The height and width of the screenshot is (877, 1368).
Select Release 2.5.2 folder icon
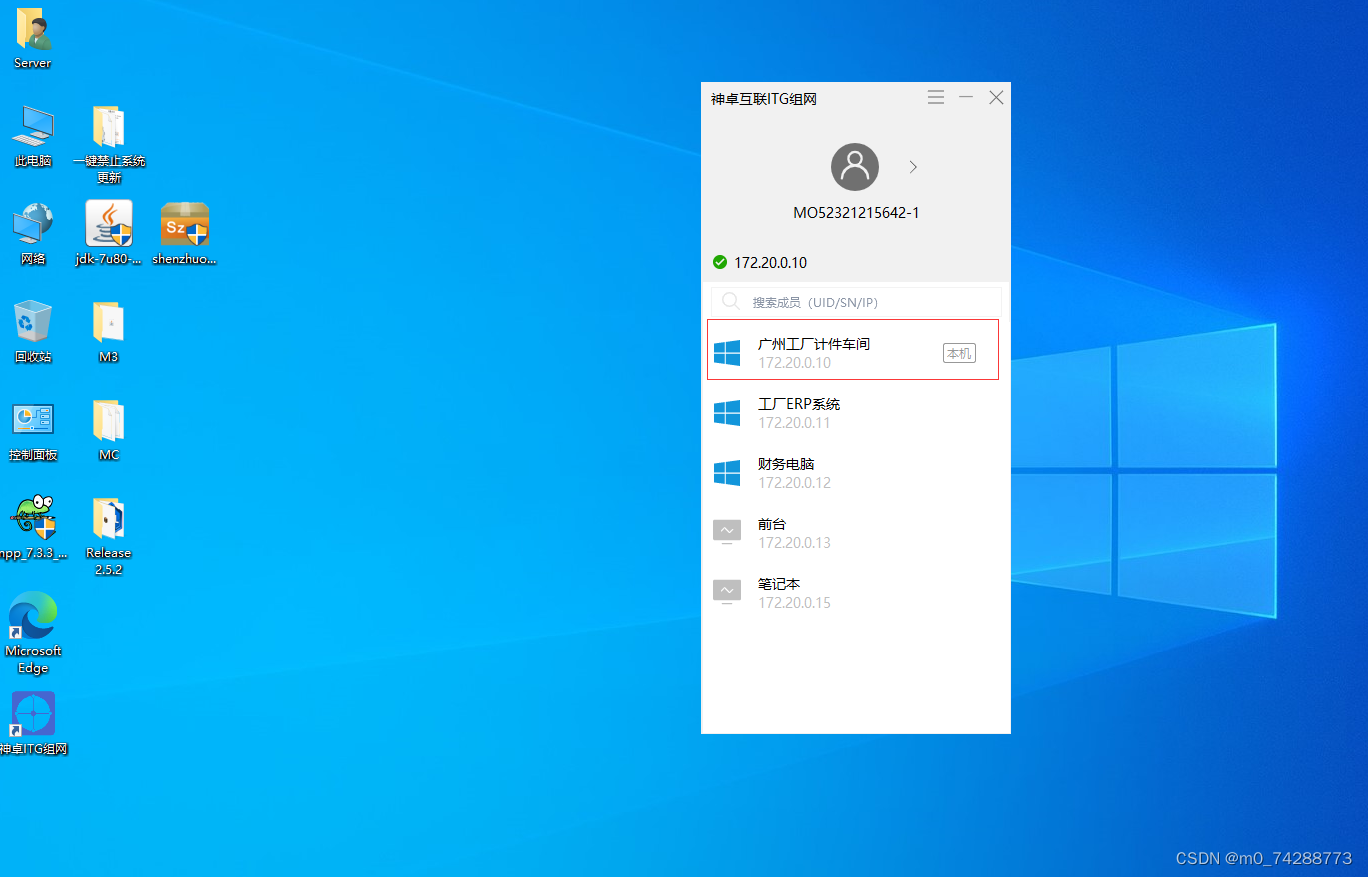pyautogui.click(x=109, y=536)
